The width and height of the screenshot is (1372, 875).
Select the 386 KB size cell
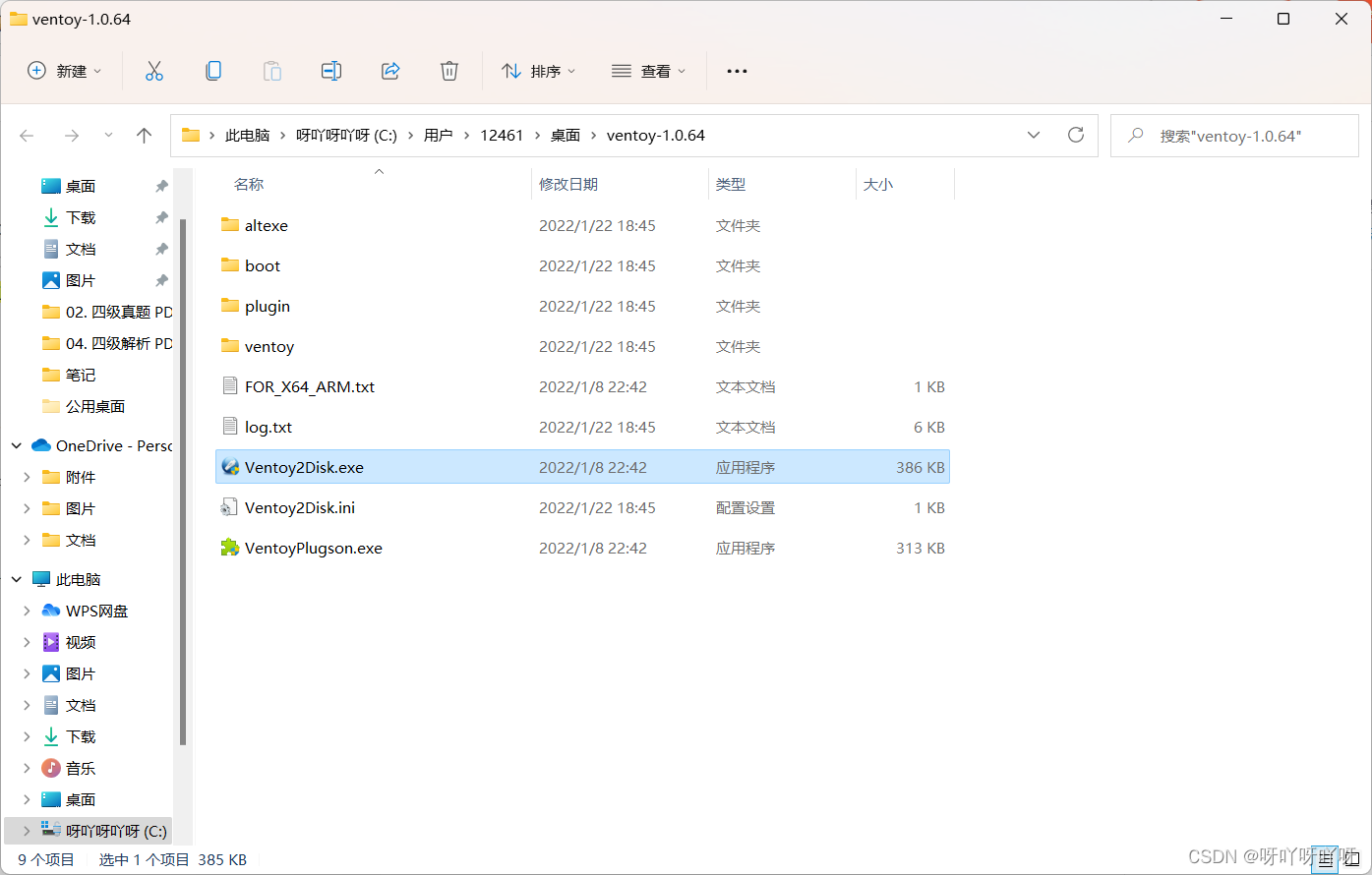click(921, 467)
